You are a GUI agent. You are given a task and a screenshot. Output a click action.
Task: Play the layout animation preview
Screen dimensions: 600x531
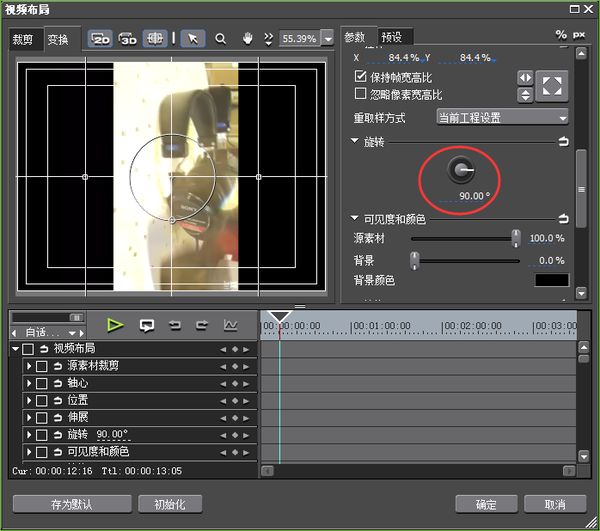coord(115,326)
